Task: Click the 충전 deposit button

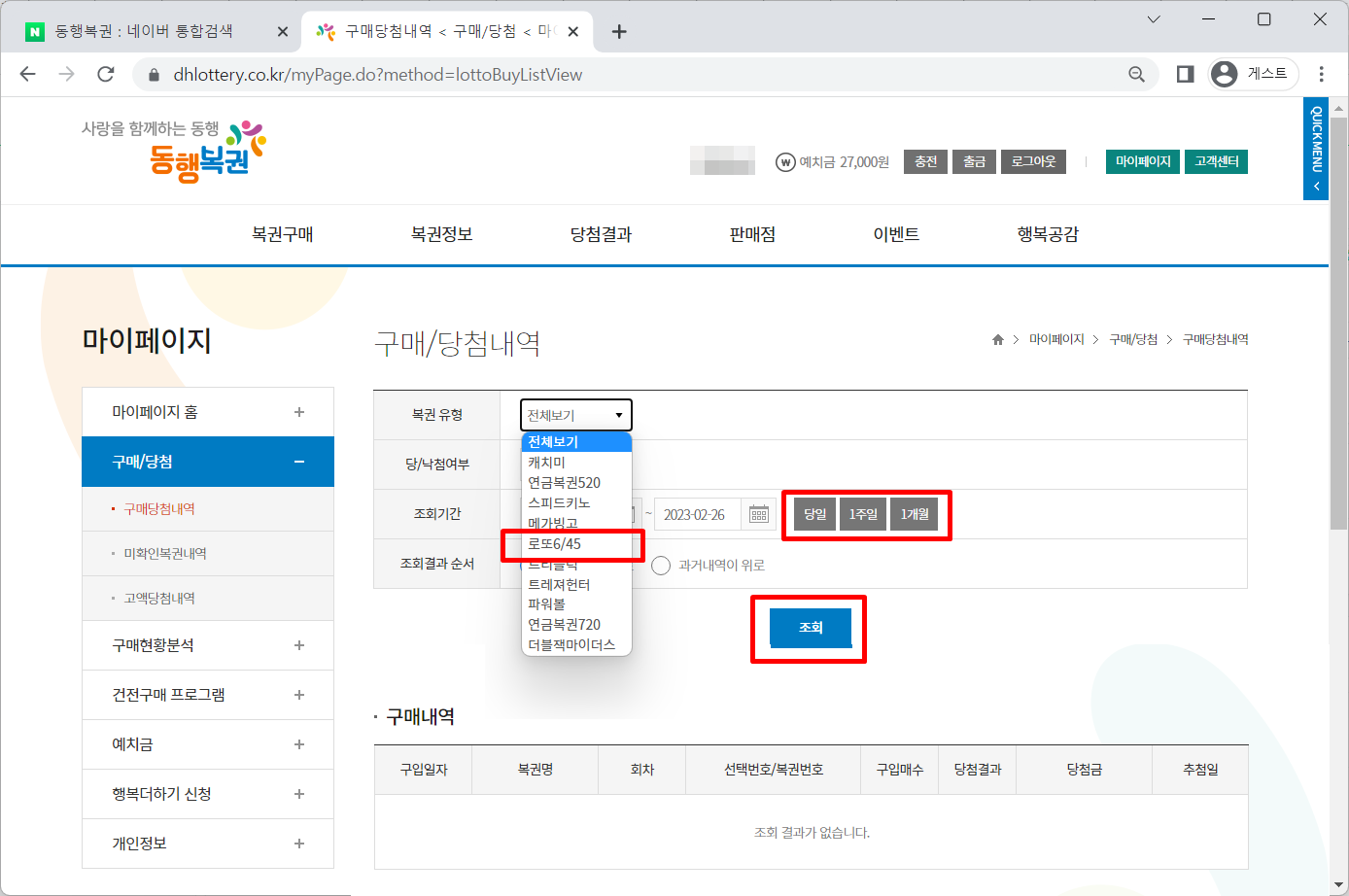Action: click(926, 161)
